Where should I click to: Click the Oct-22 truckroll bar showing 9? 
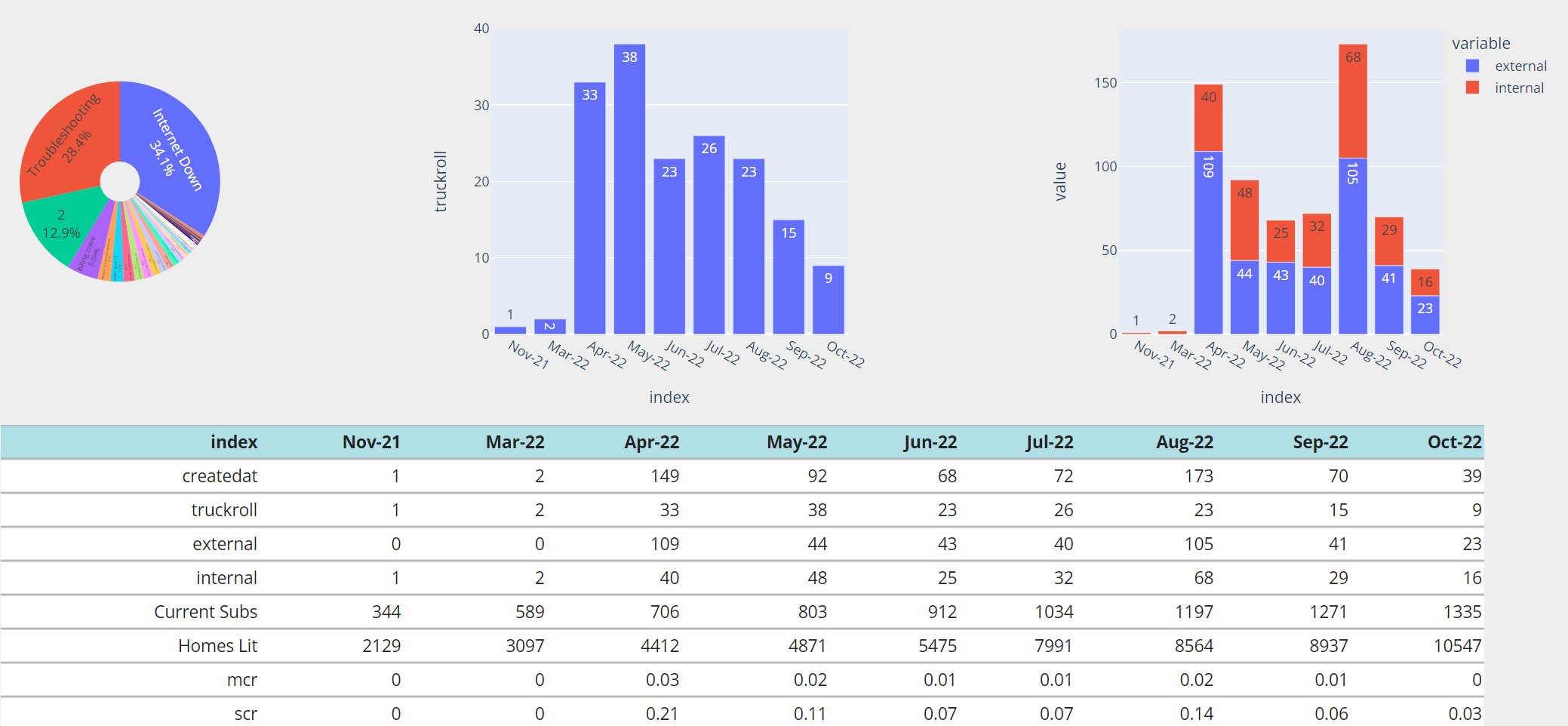pos(829,300)
